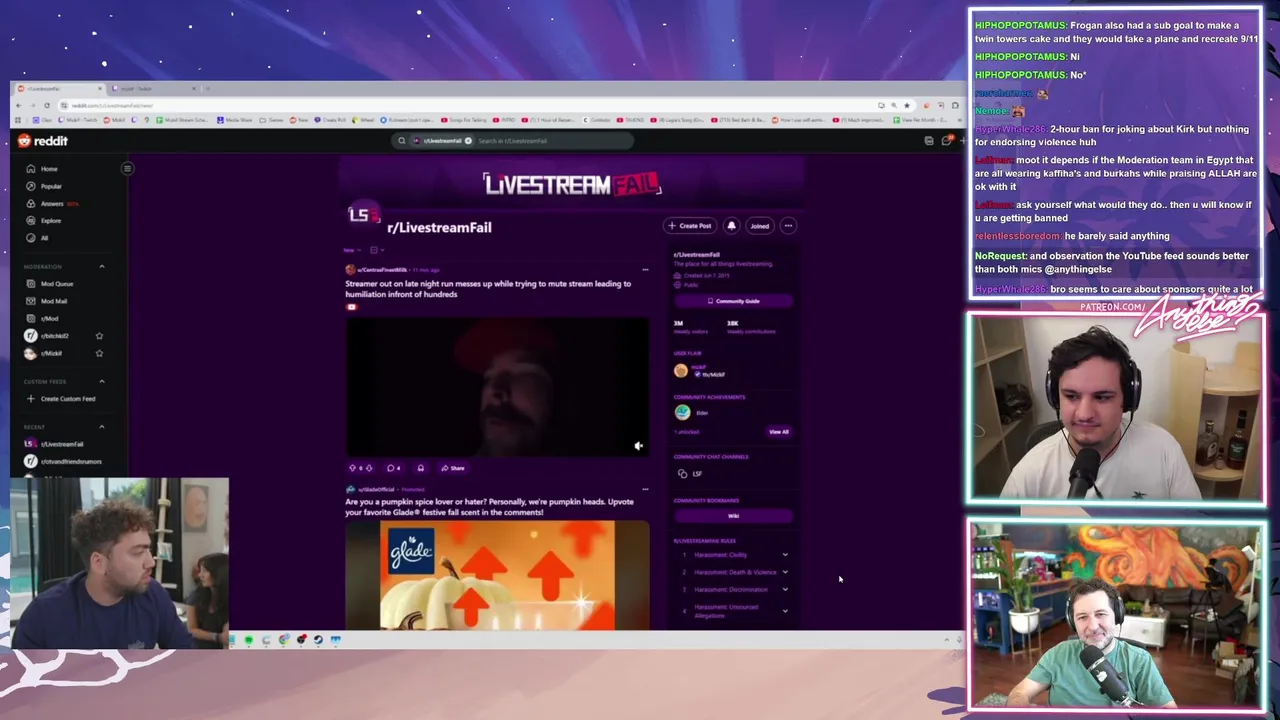Collapse the Moderation section
Screen dimensions: 1280x720
[x=101, y=266]
